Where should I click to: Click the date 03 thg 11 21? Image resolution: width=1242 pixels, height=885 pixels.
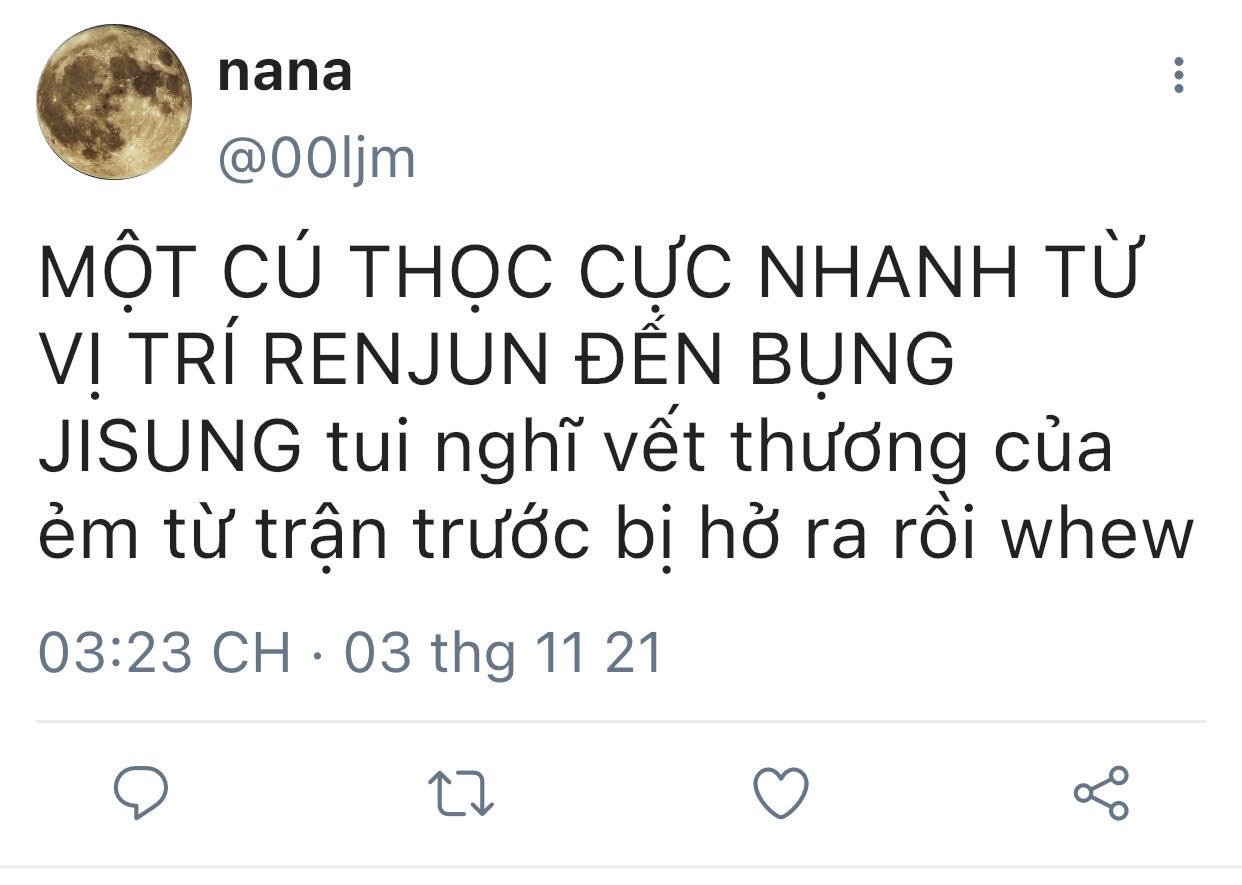coord(504,652)
